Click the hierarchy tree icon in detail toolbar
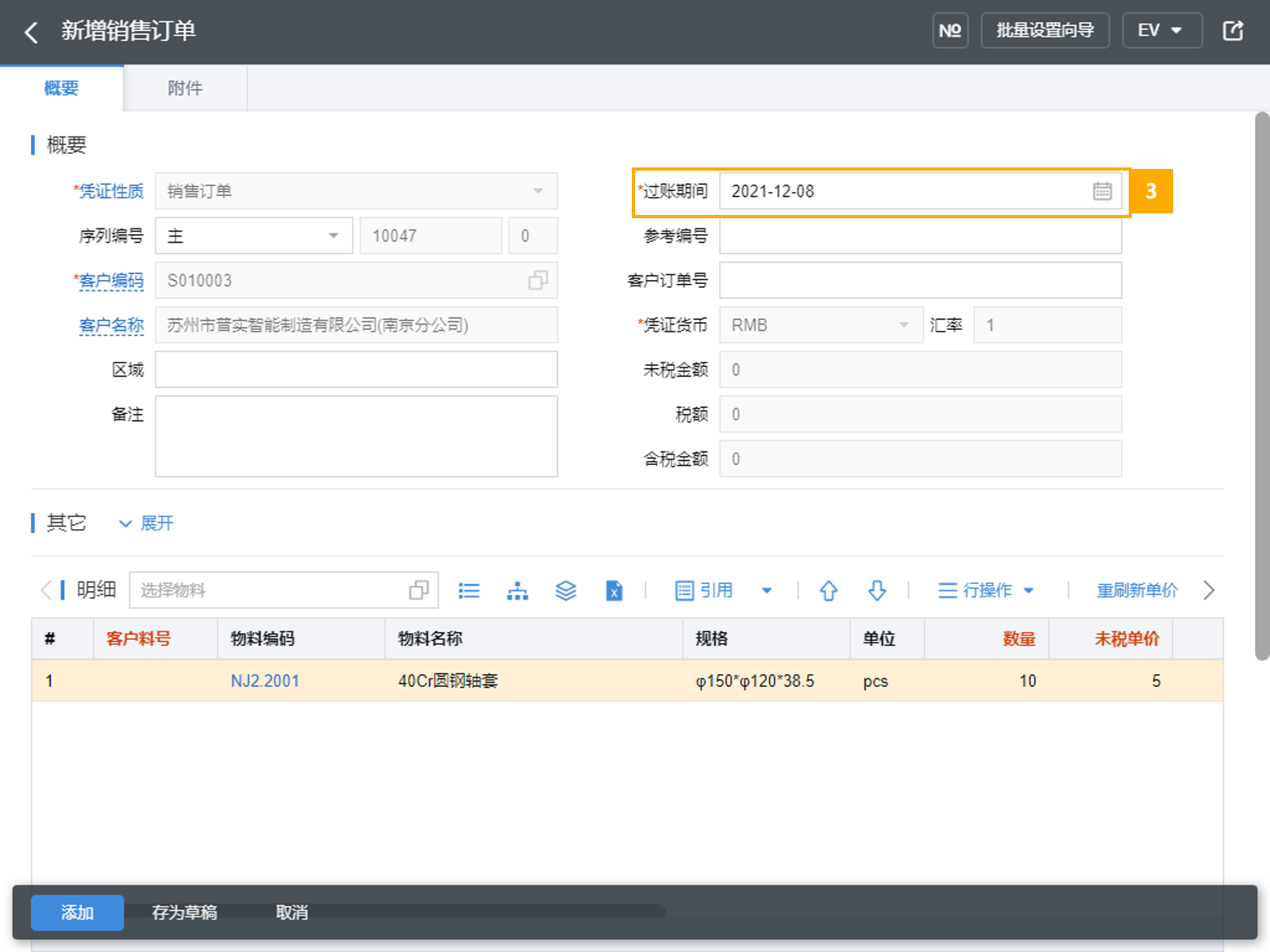 coord(518,590)
